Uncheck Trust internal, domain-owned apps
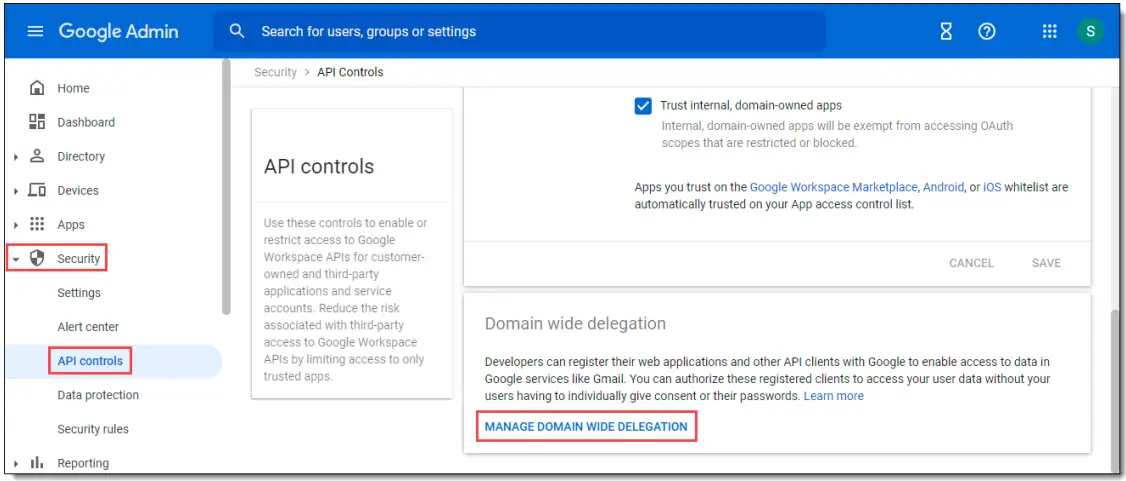 click(643, 106)
